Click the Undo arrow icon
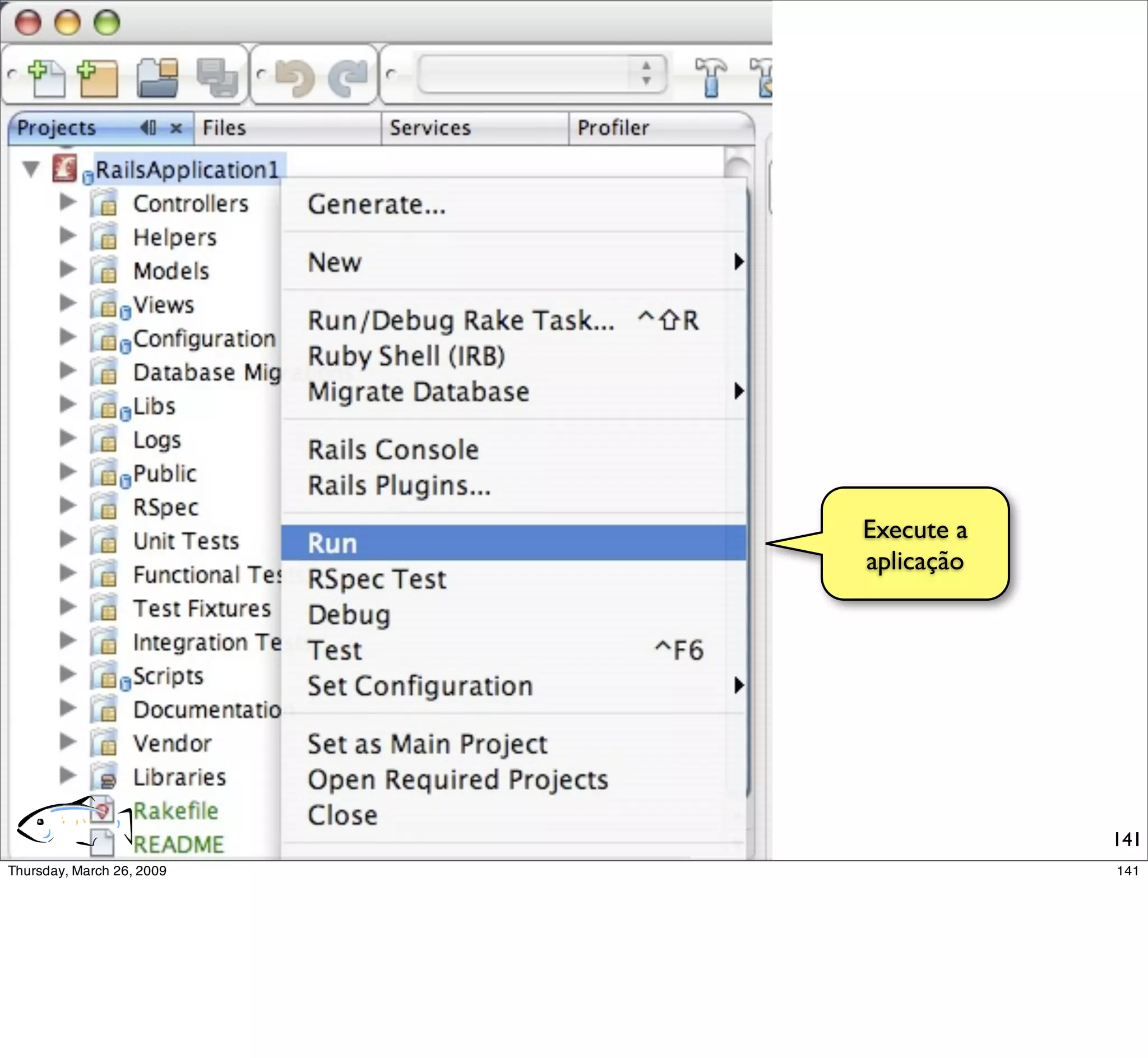1148x1058 pixels. 294,77
